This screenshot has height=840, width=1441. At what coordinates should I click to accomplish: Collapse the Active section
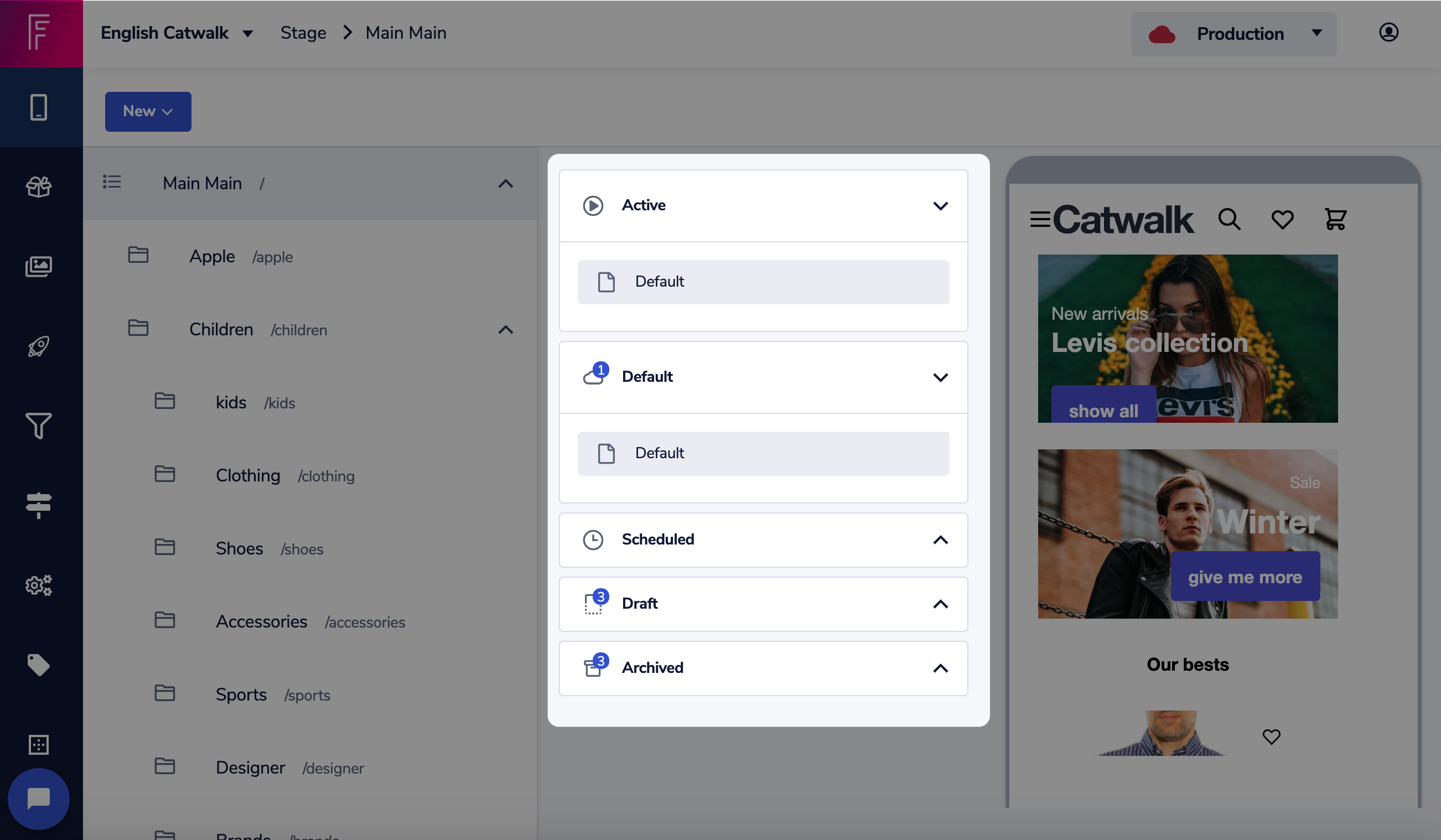click(x=940, y=206)
